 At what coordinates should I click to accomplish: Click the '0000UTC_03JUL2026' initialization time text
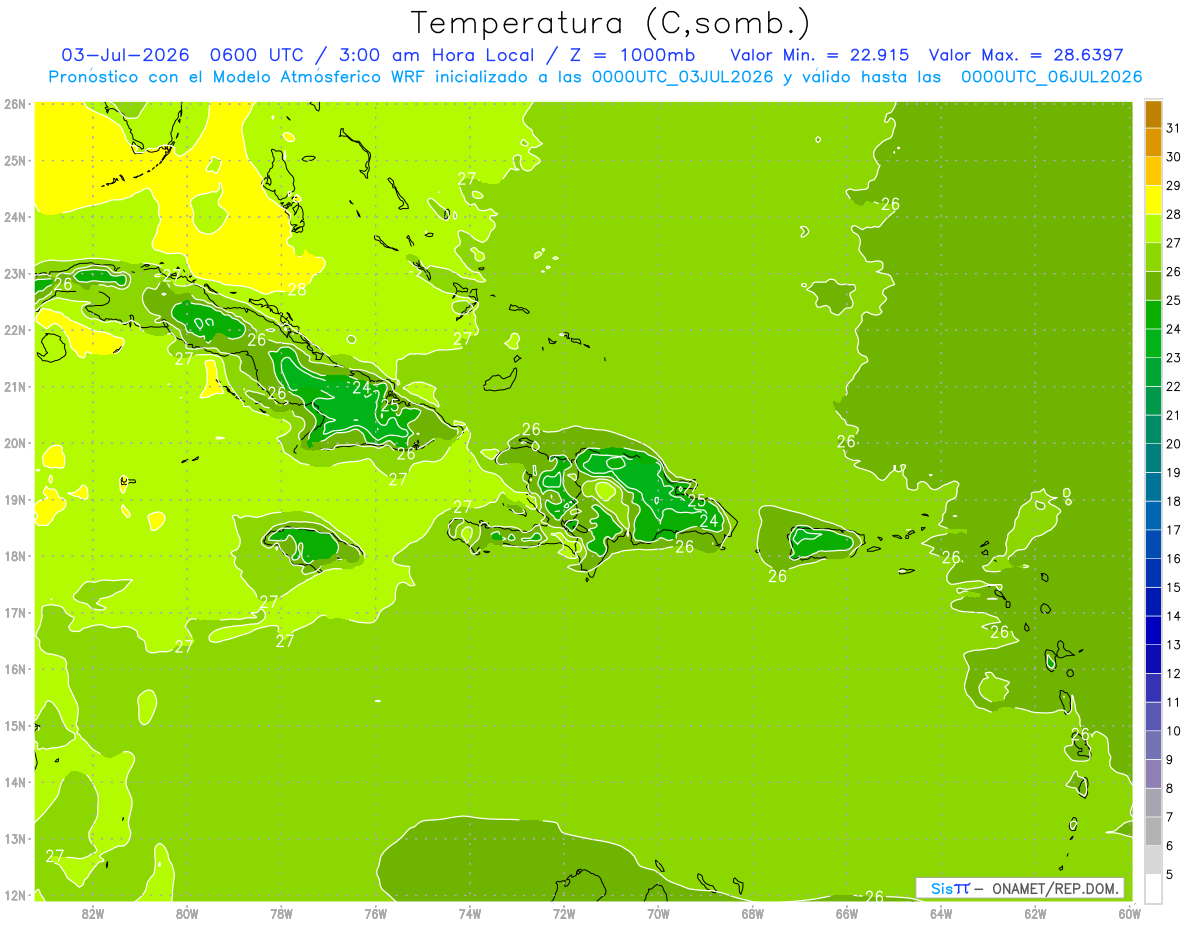tap(683, 77)
